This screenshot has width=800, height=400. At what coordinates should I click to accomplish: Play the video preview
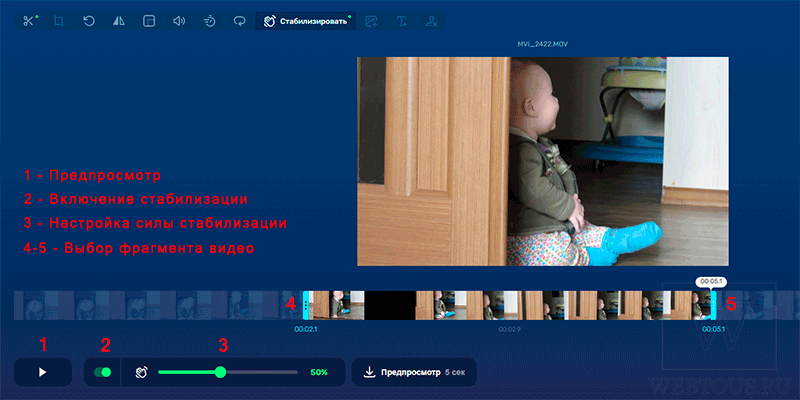tap(43, 372)
